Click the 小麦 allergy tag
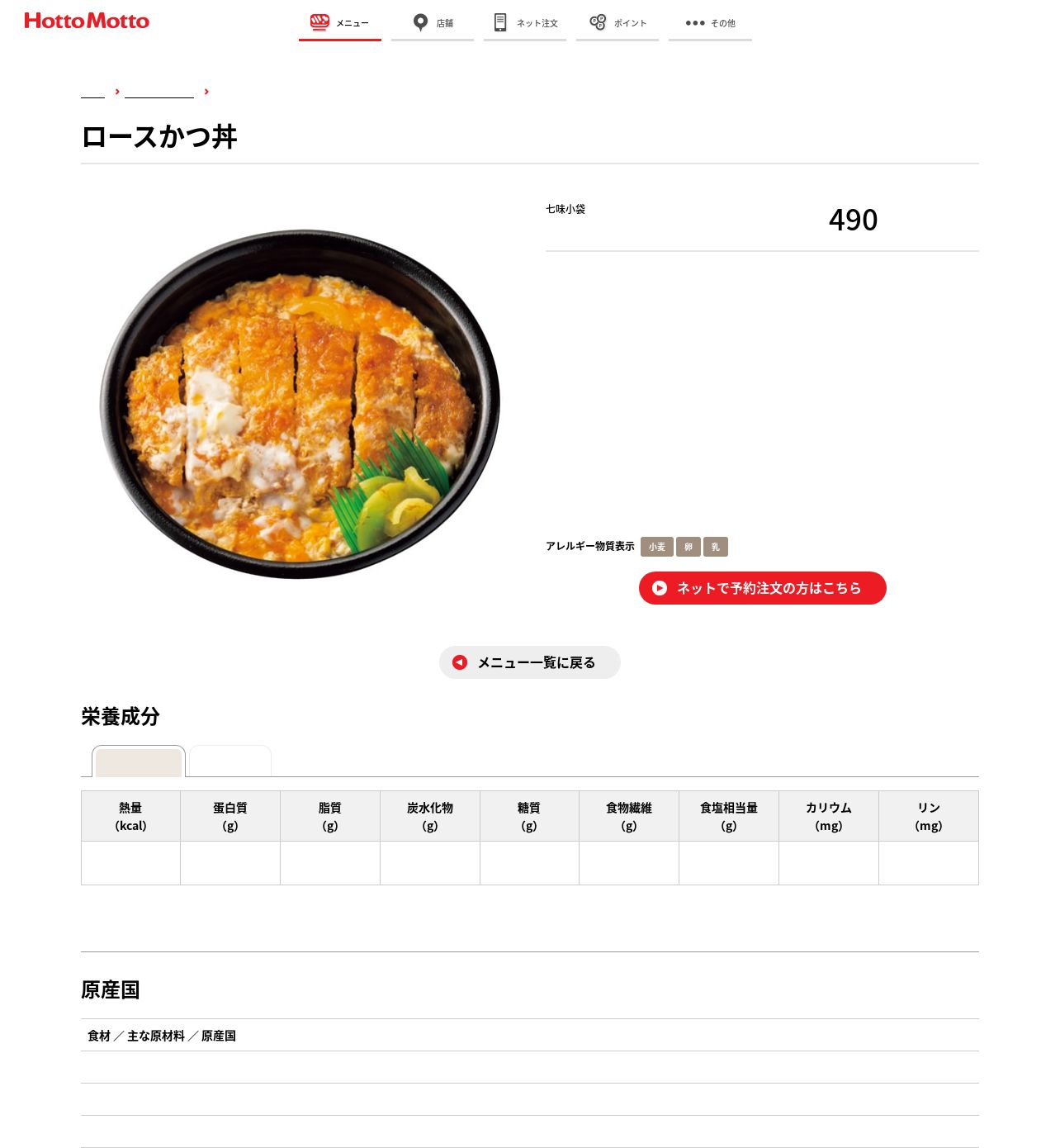This screenshot has width=1060, height=1148. pyautogui.click(x=656, y=547)
